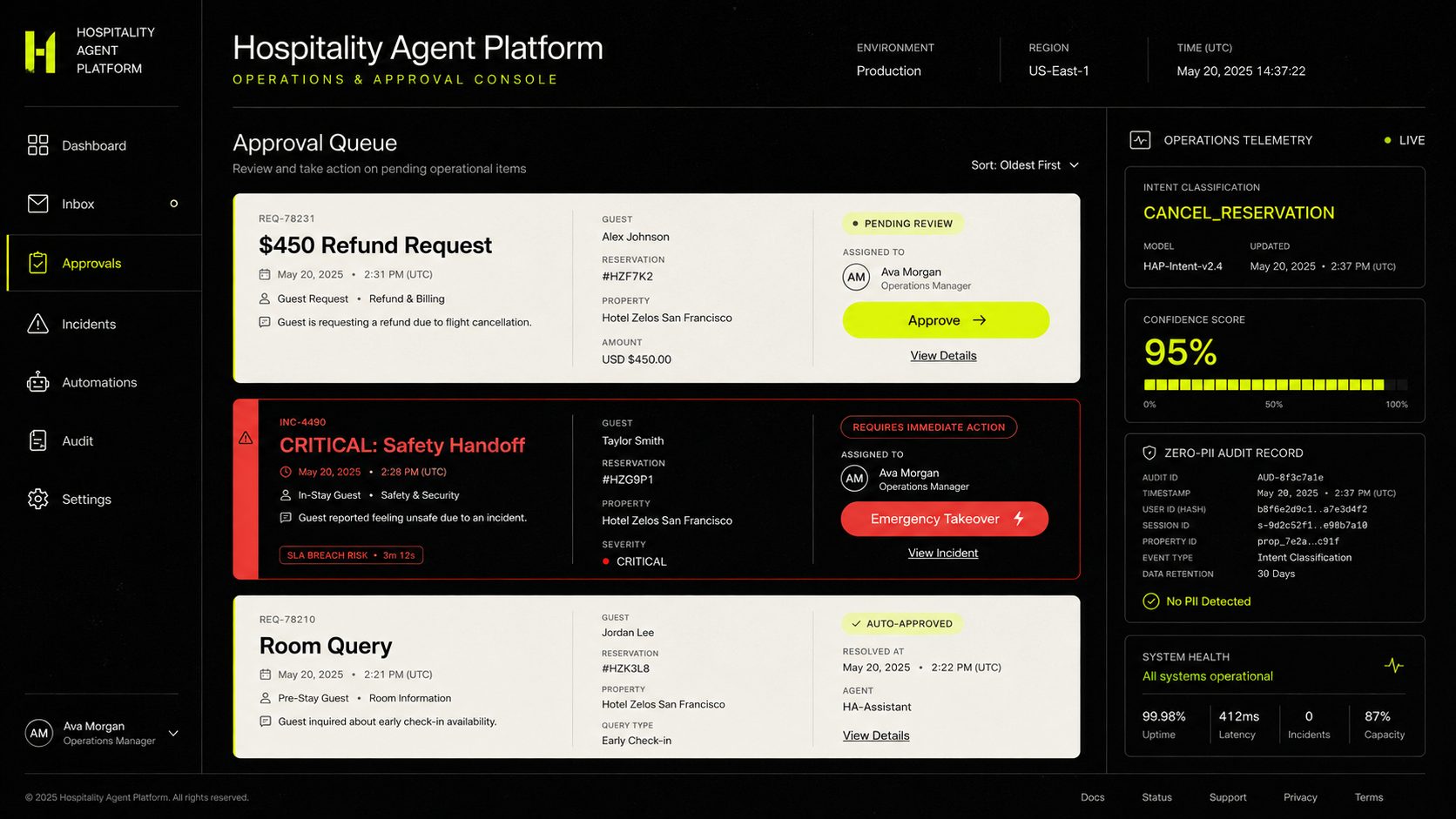The height and width of the screenshot is (819, 1456).
Task: Click the red CRITICAL severity dot
Action: point(606,561)
